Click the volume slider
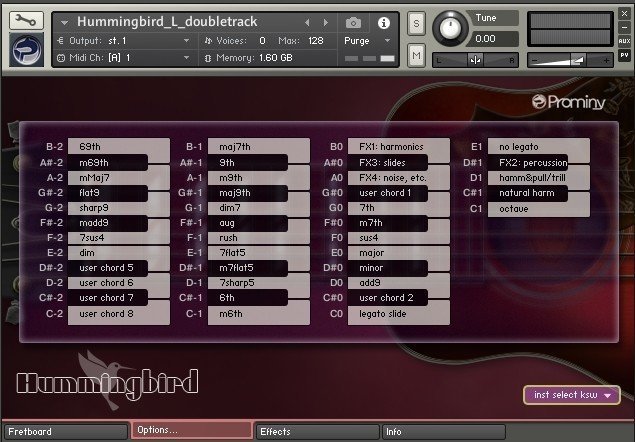This screenshot has height=442, width=635. pyautogui.click(x=570, y=60)
